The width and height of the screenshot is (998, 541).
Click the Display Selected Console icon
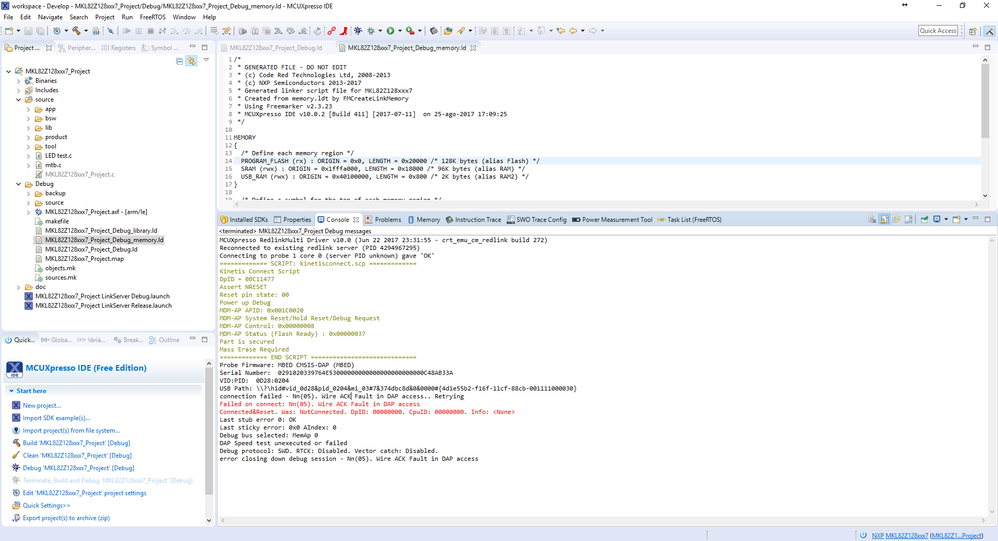point(937,220)
